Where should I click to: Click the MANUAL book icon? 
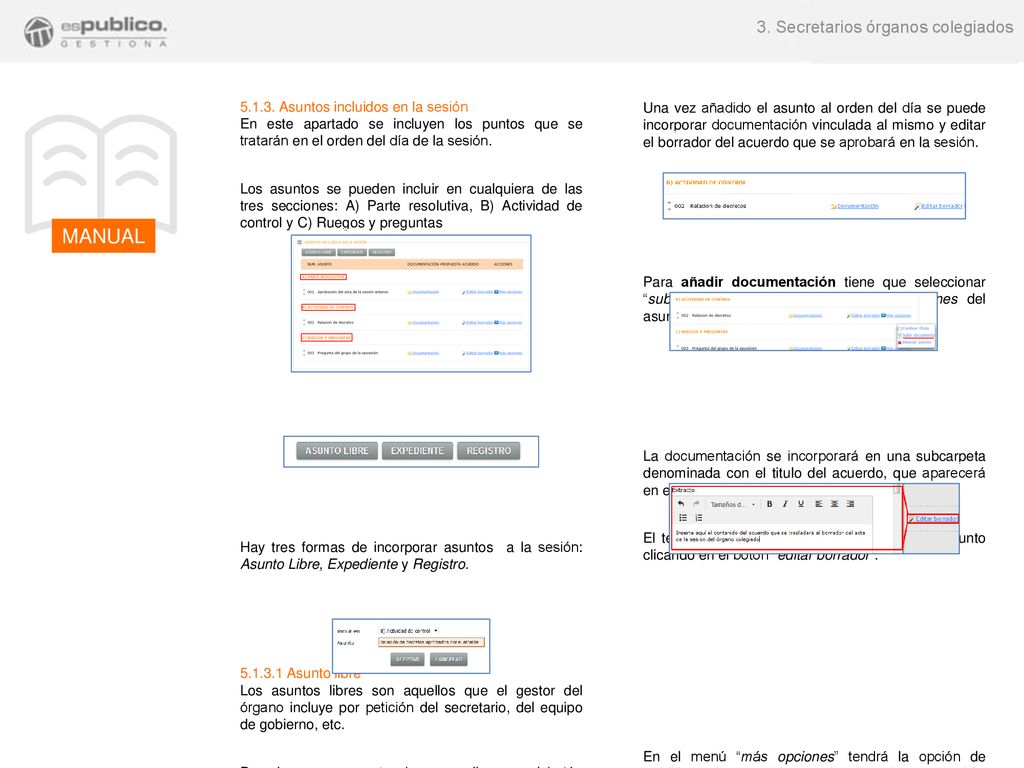click(x=102, y=184)
